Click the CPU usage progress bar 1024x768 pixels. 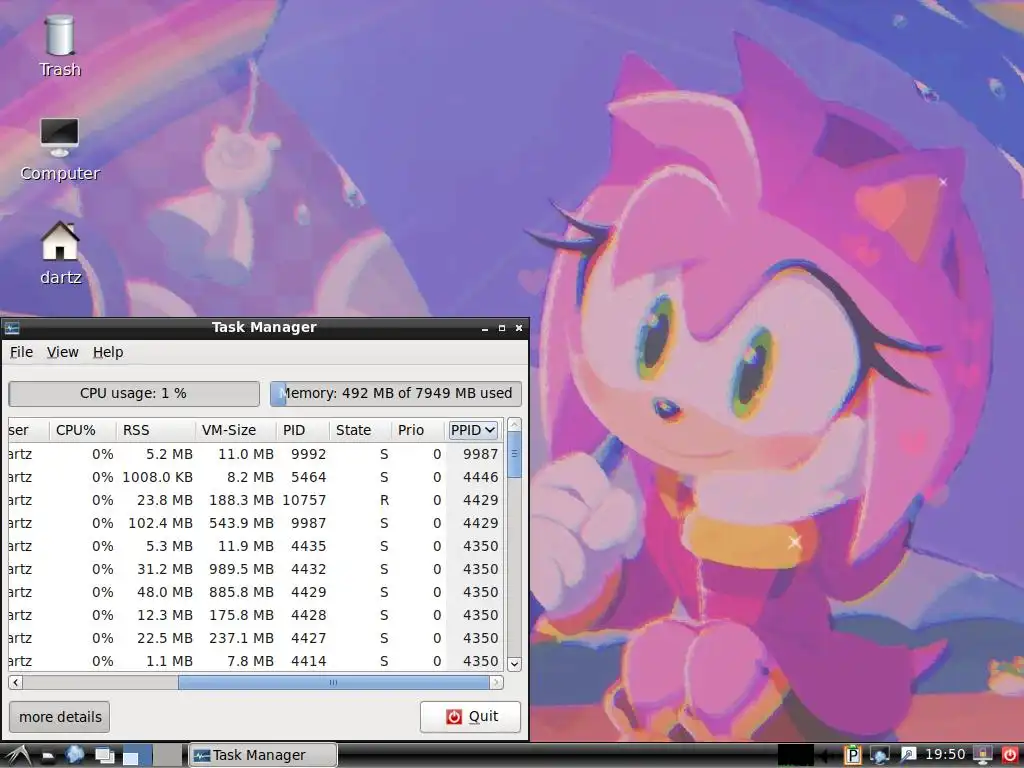tap(134, 394)
